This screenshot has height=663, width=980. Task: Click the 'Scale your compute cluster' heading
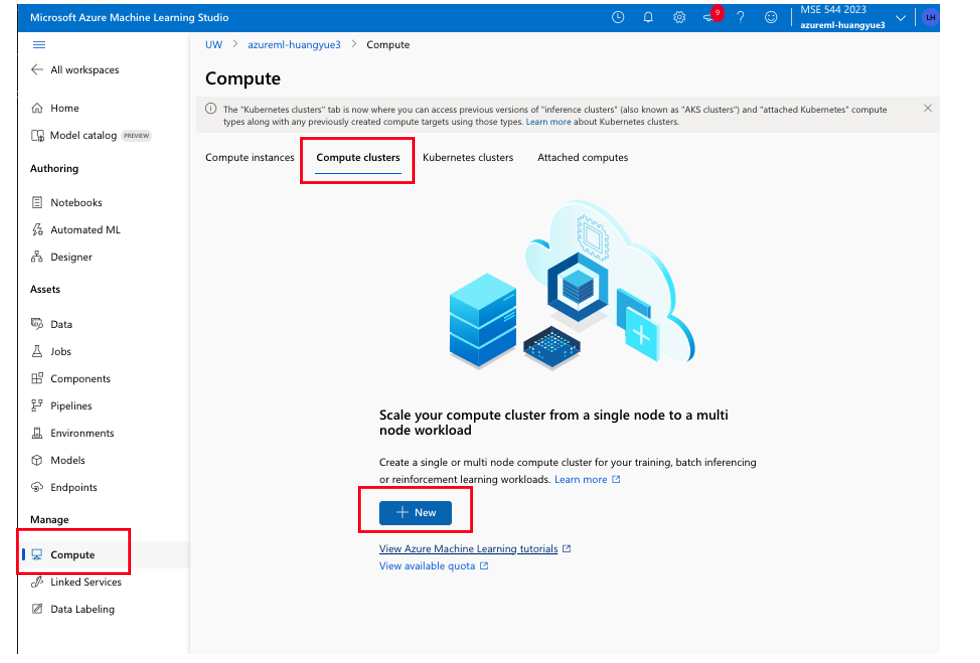click(554, 422)
